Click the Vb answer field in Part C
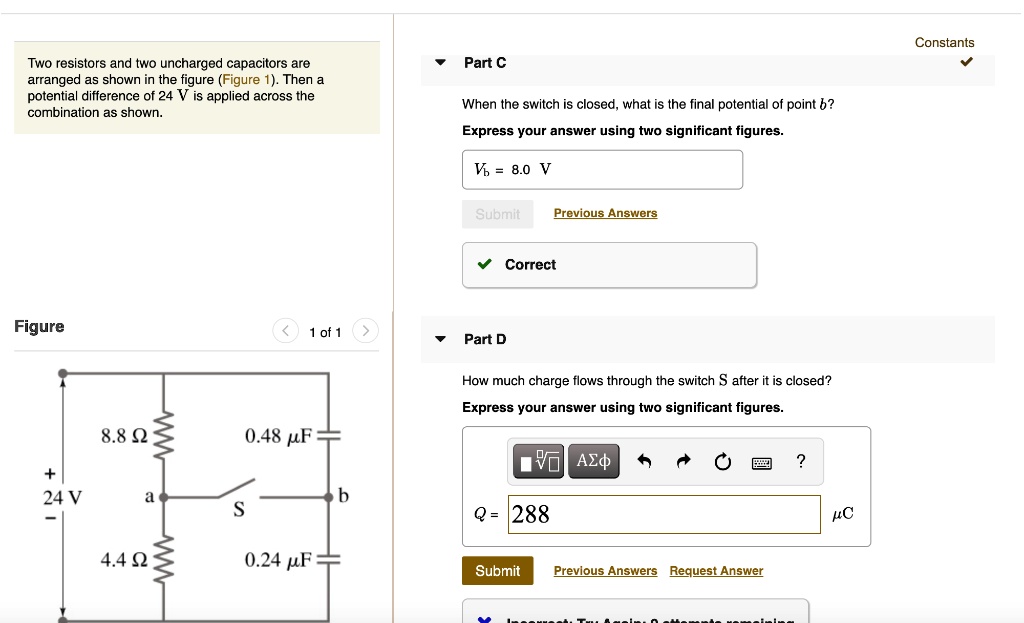The width and height of the screenshot is (1024, 623). pos(602,170)
